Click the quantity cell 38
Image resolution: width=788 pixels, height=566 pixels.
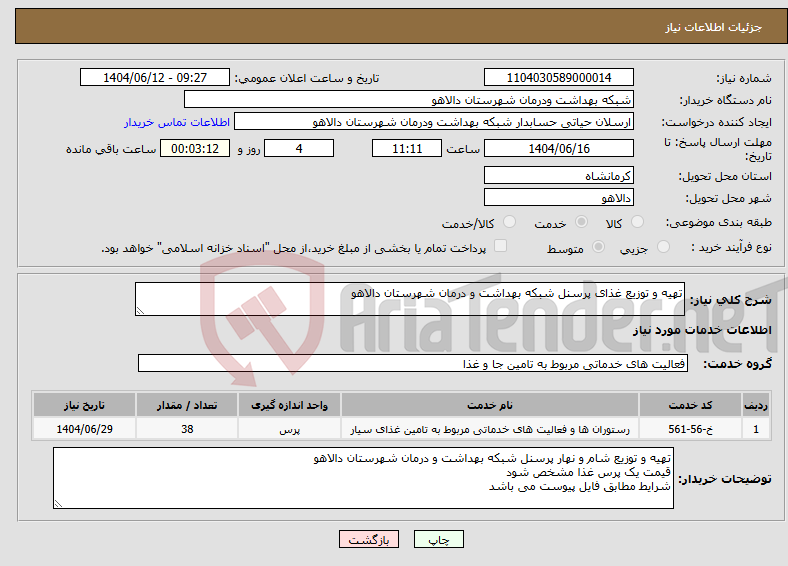pos(187,429)
